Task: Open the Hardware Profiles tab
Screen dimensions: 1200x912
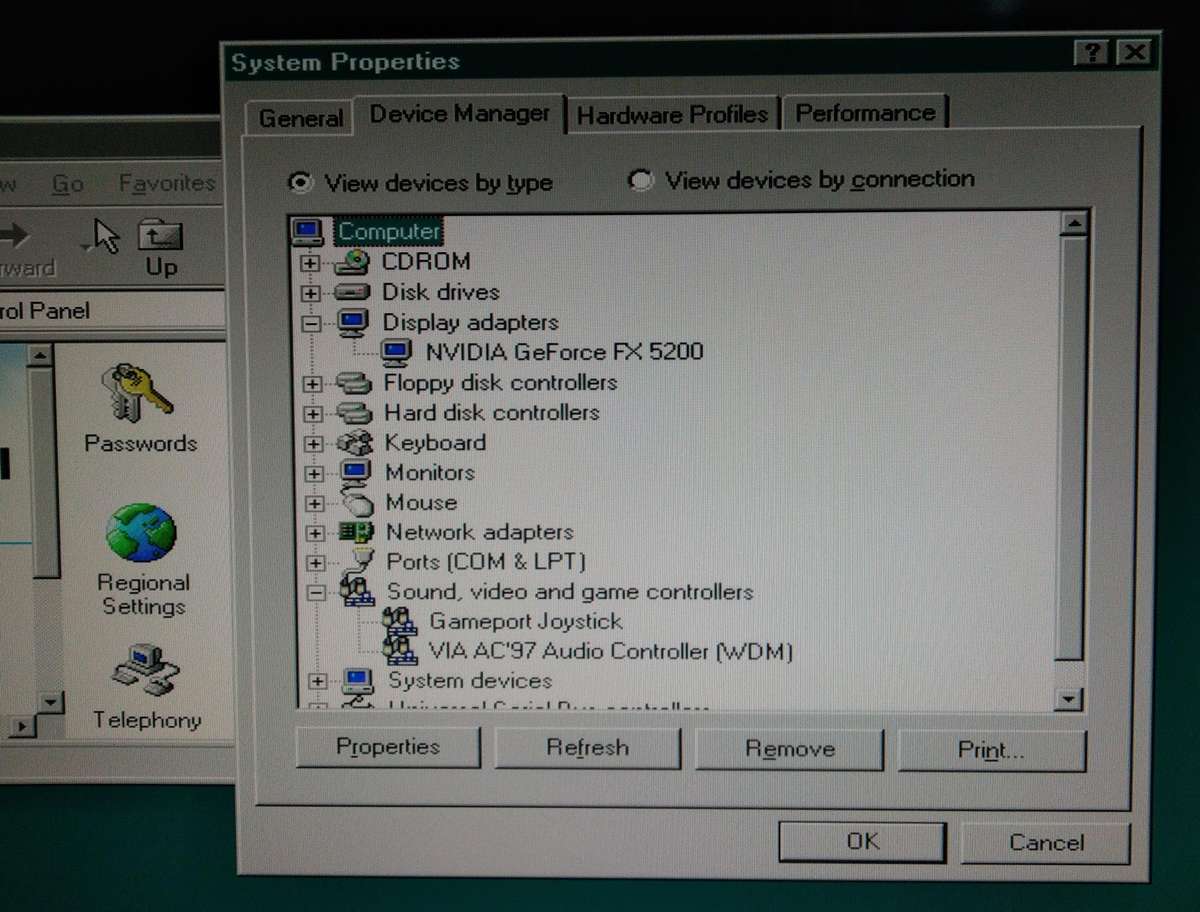Action: 673,113
